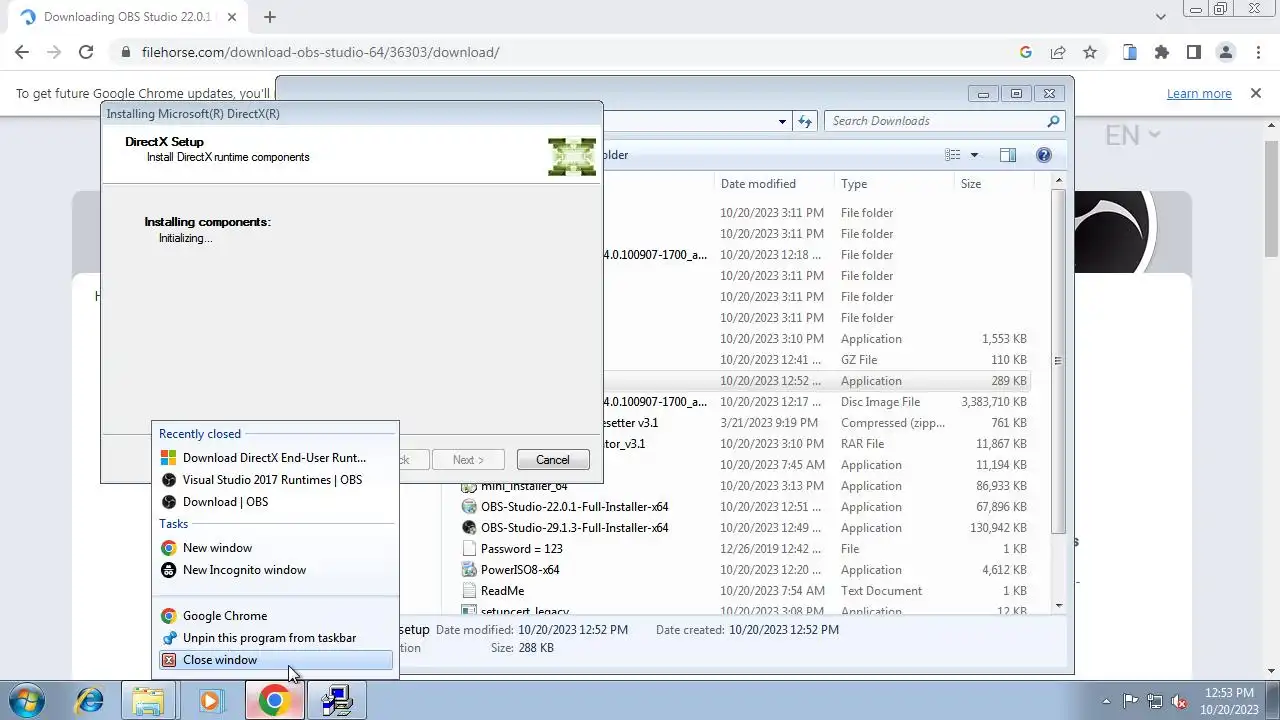Select Unpin this program from taskbar
Image resolution: width=1280 pixels, height=720 pixels.
click(275, 638)
